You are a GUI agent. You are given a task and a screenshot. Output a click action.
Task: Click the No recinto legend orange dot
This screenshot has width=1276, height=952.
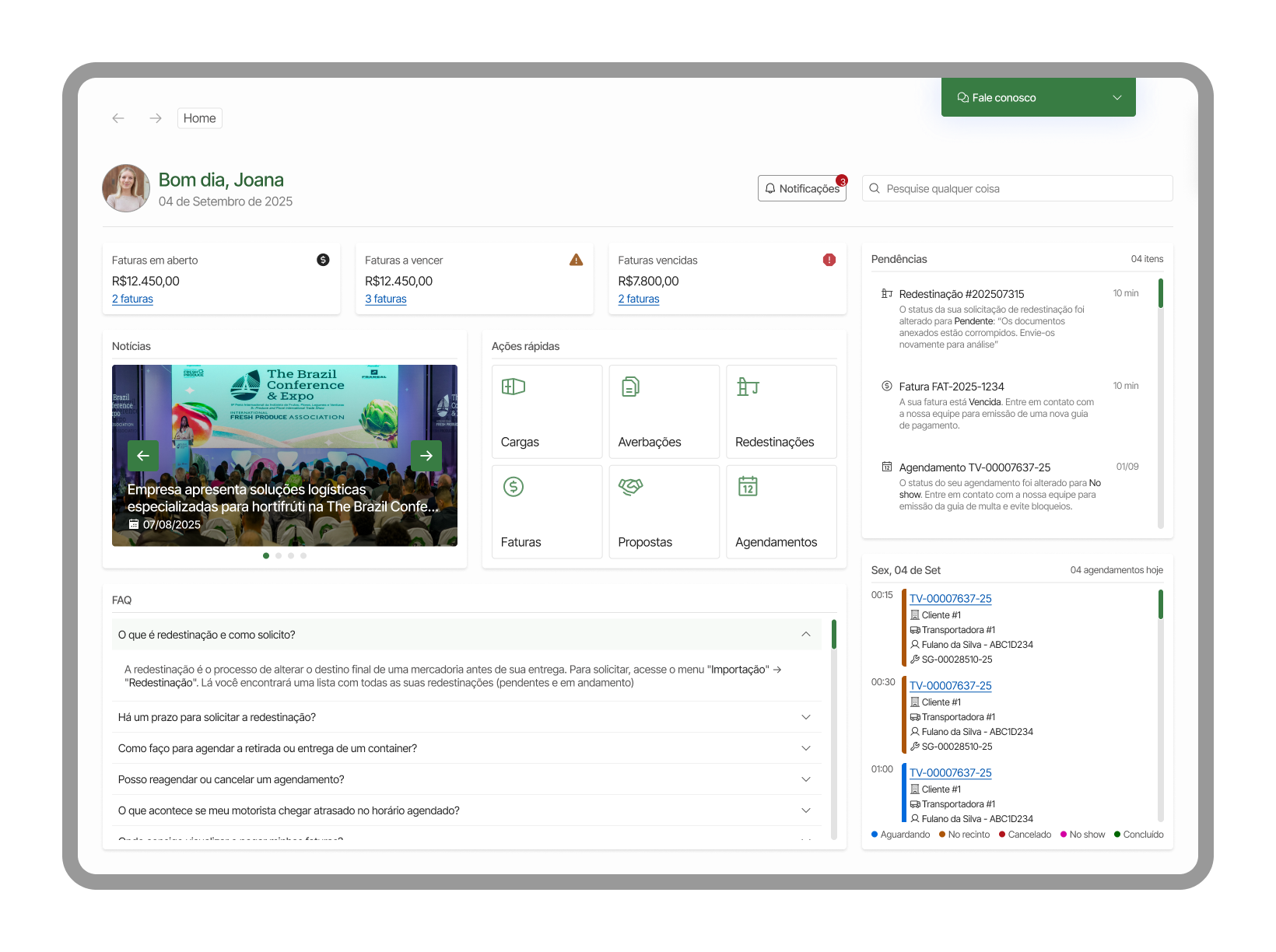[x=942, y=835]
